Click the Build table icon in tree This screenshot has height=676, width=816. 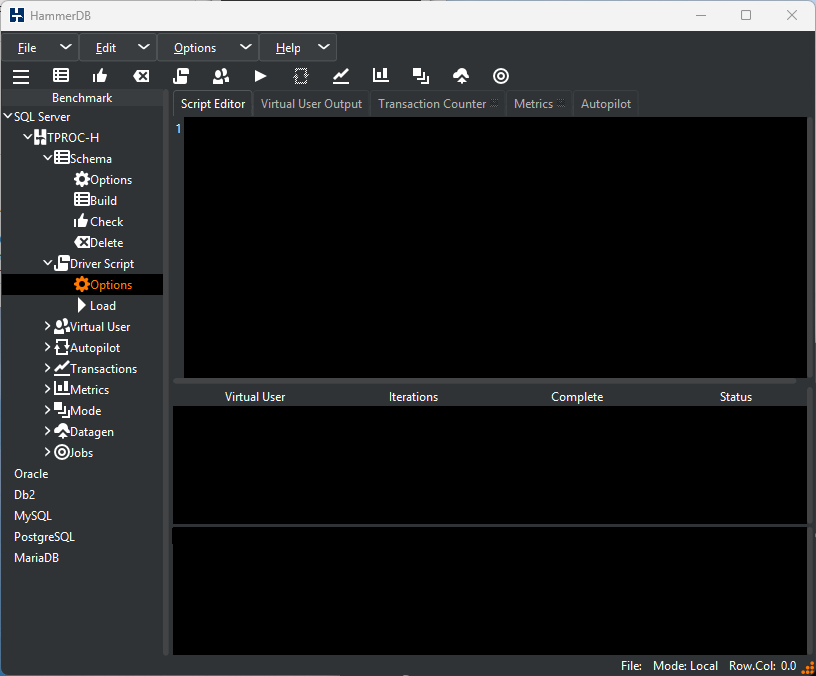click(82, 200)
